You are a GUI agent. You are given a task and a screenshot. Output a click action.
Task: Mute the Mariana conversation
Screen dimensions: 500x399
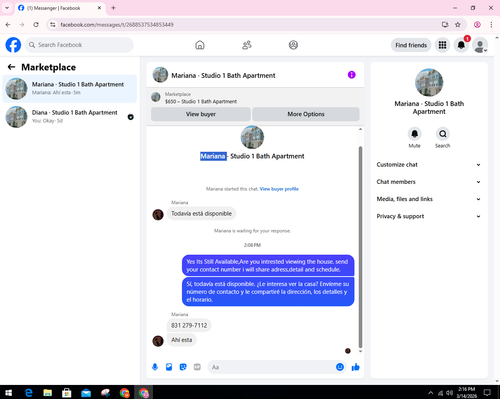pos(414,134)
